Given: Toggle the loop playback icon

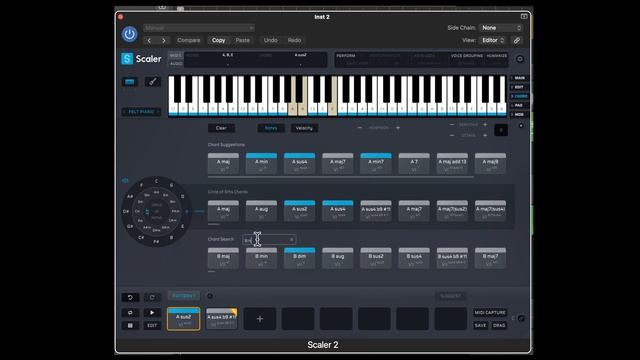Looking at the screenshot, I should [130, 313].
